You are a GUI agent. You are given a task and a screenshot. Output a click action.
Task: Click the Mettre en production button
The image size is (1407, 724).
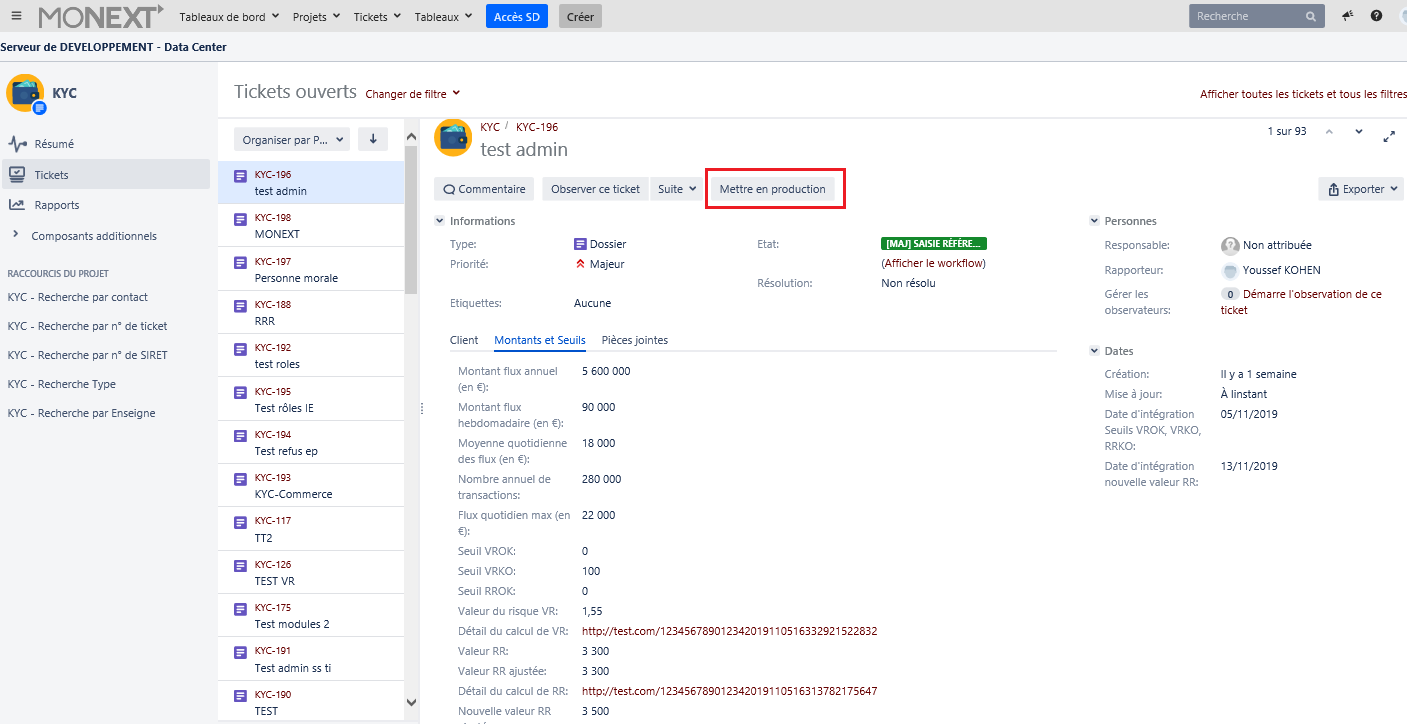(x=772, y=189)
